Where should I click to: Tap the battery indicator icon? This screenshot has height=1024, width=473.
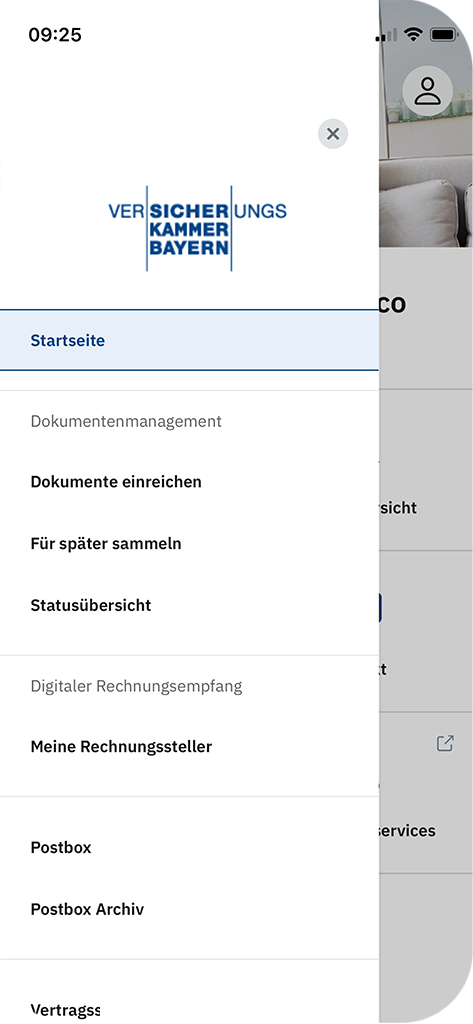click(444, 34)
